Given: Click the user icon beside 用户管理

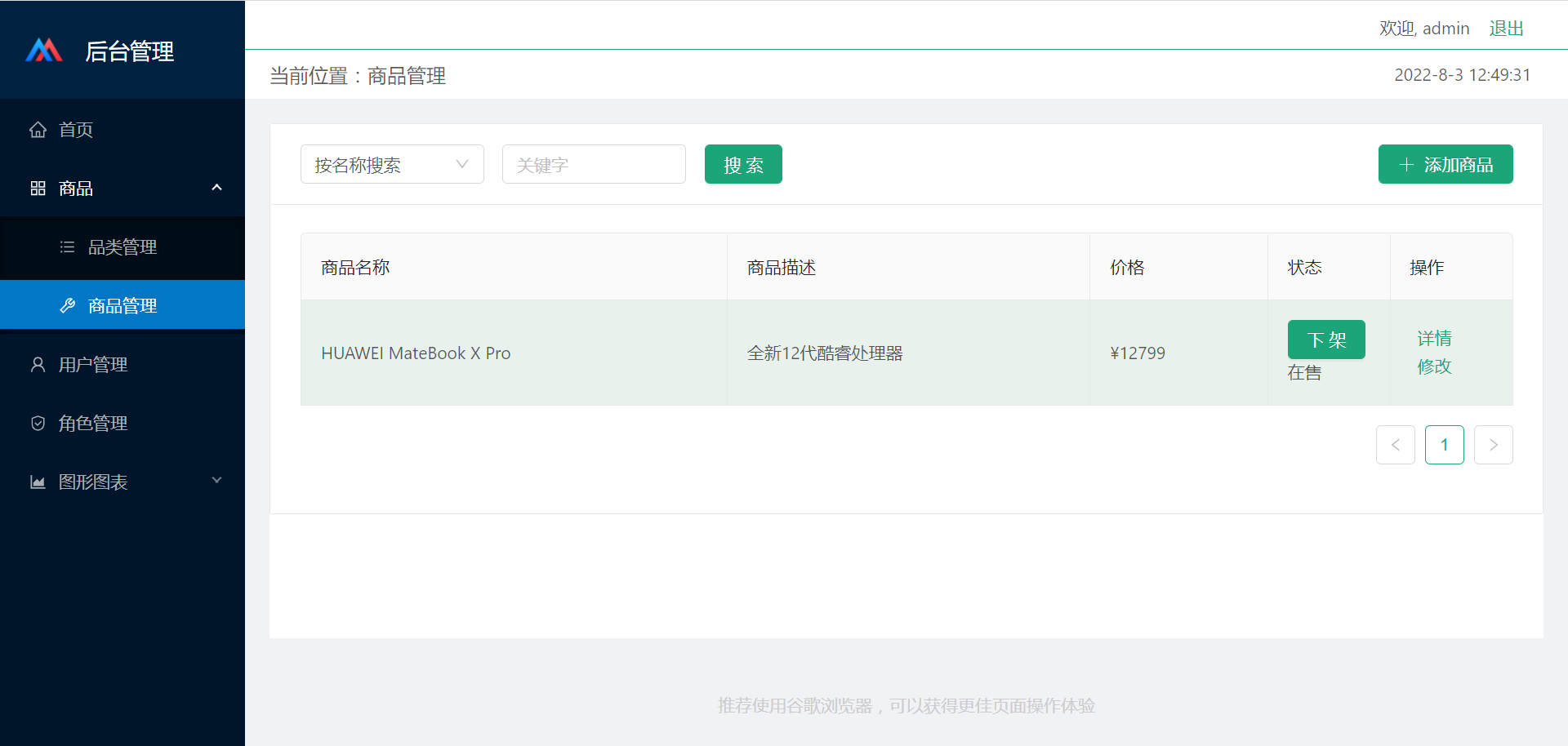Looking at the screenshot, I should point(38,365).
